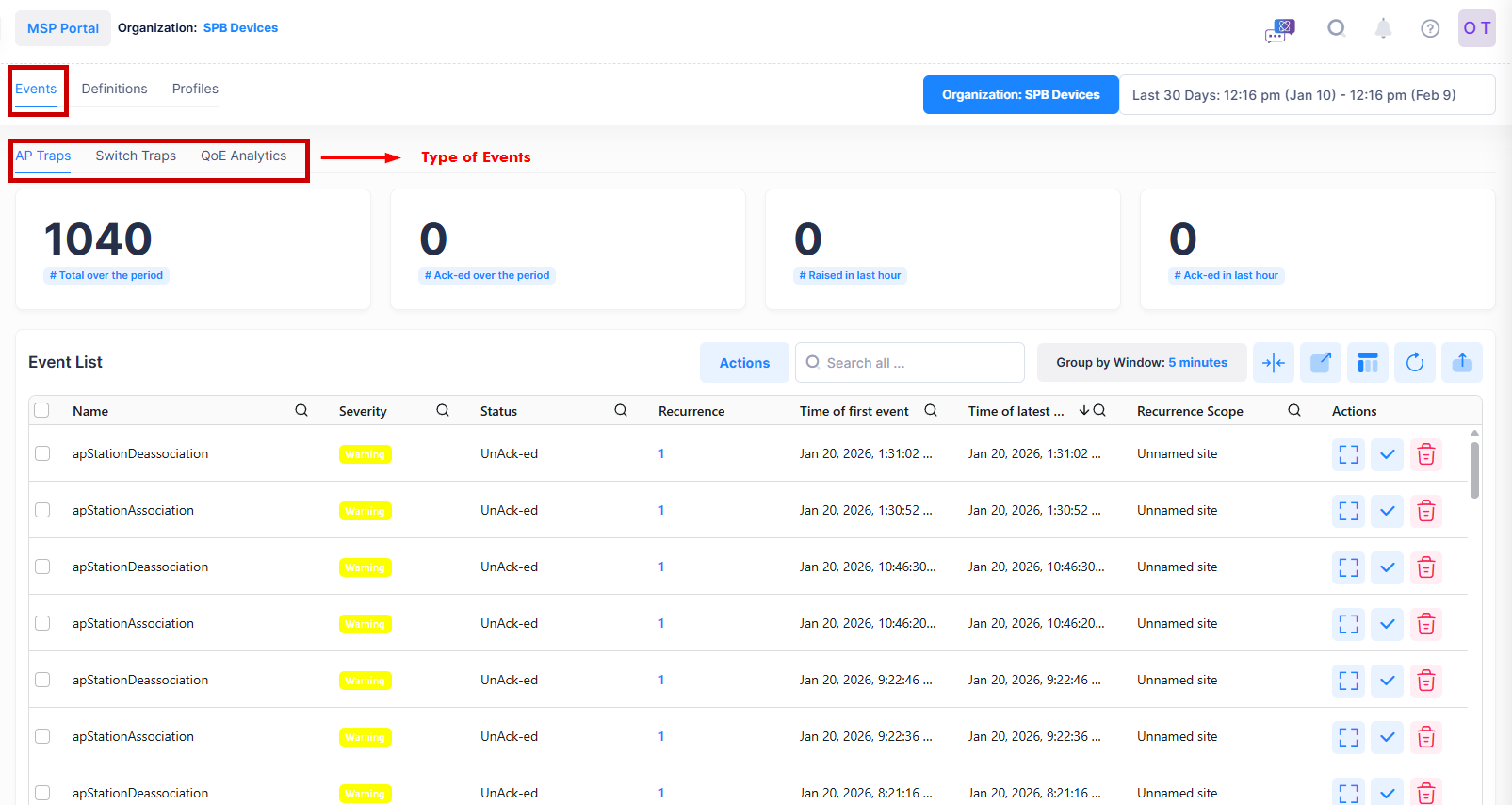Open the column layout table icon
Viewport: 1512px width, 805px height.
[x=1368, y=363]
